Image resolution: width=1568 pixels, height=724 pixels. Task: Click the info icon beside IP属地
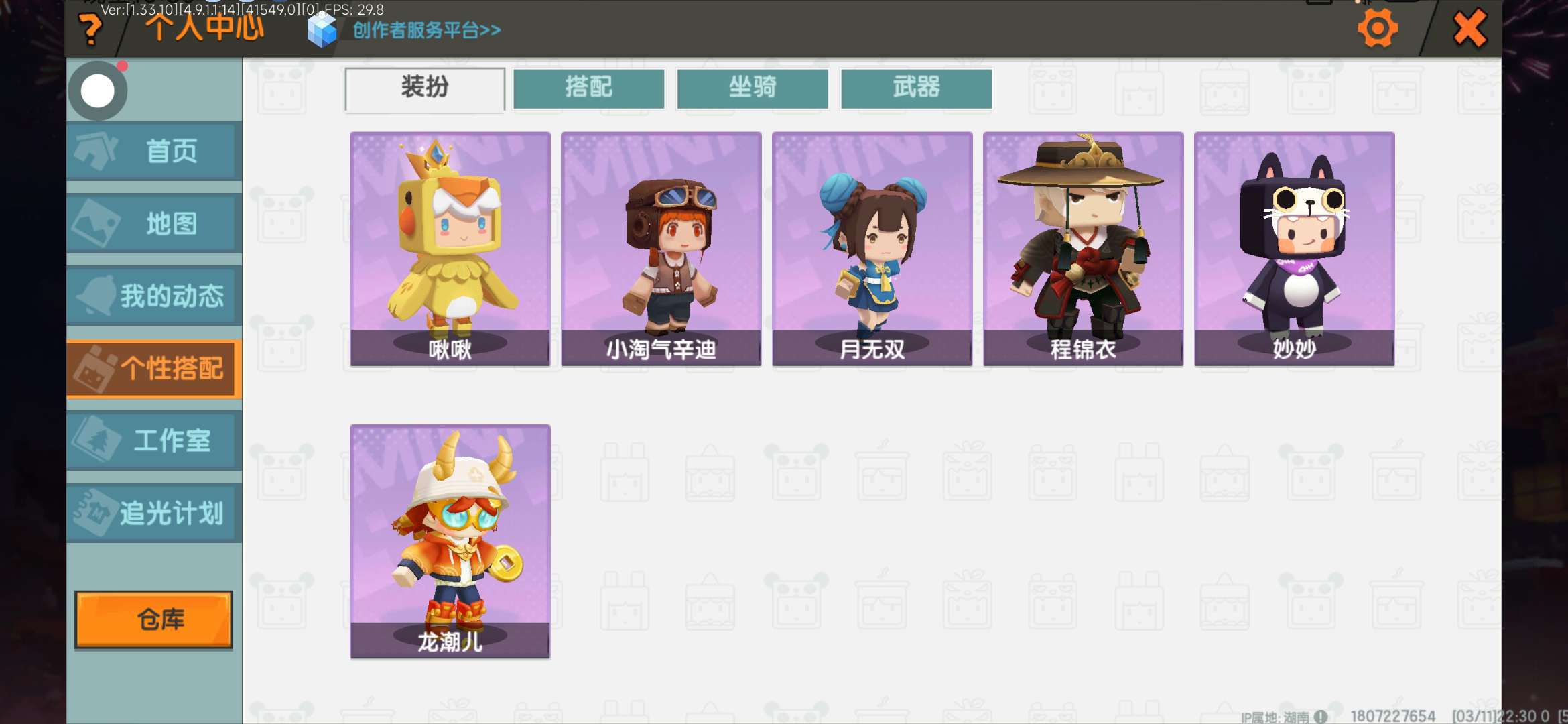[x=1321, y=716]
